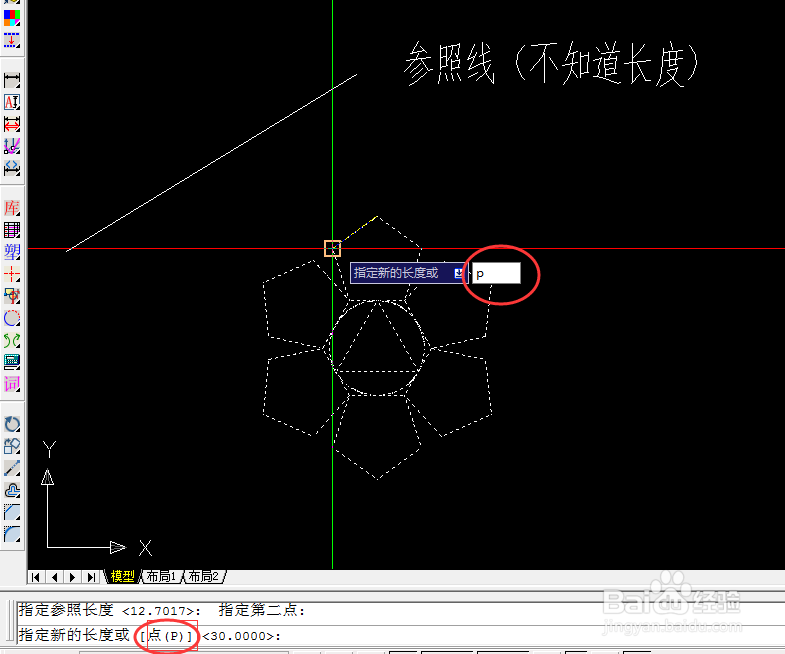Image resolution: width=785 pixels, height=654 pixels.
Task: Click the blue and red circle icon
Action: [12, 318]
